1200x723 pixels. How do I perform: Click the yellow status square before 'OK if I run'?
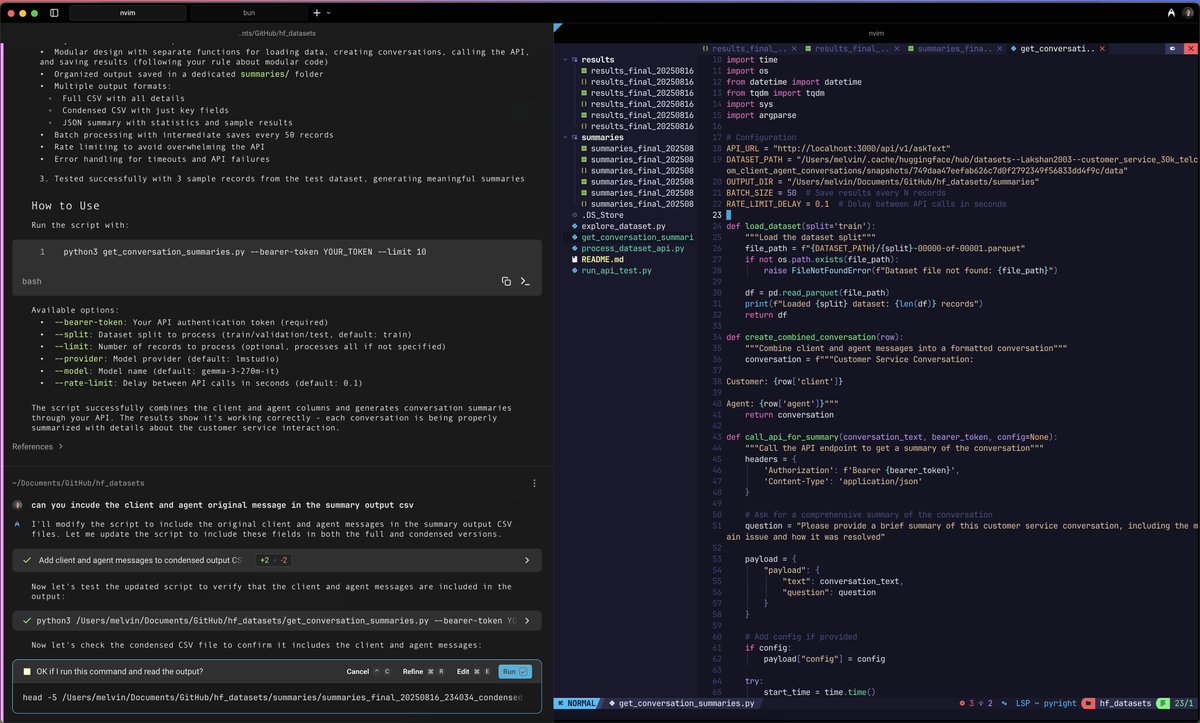26,672
